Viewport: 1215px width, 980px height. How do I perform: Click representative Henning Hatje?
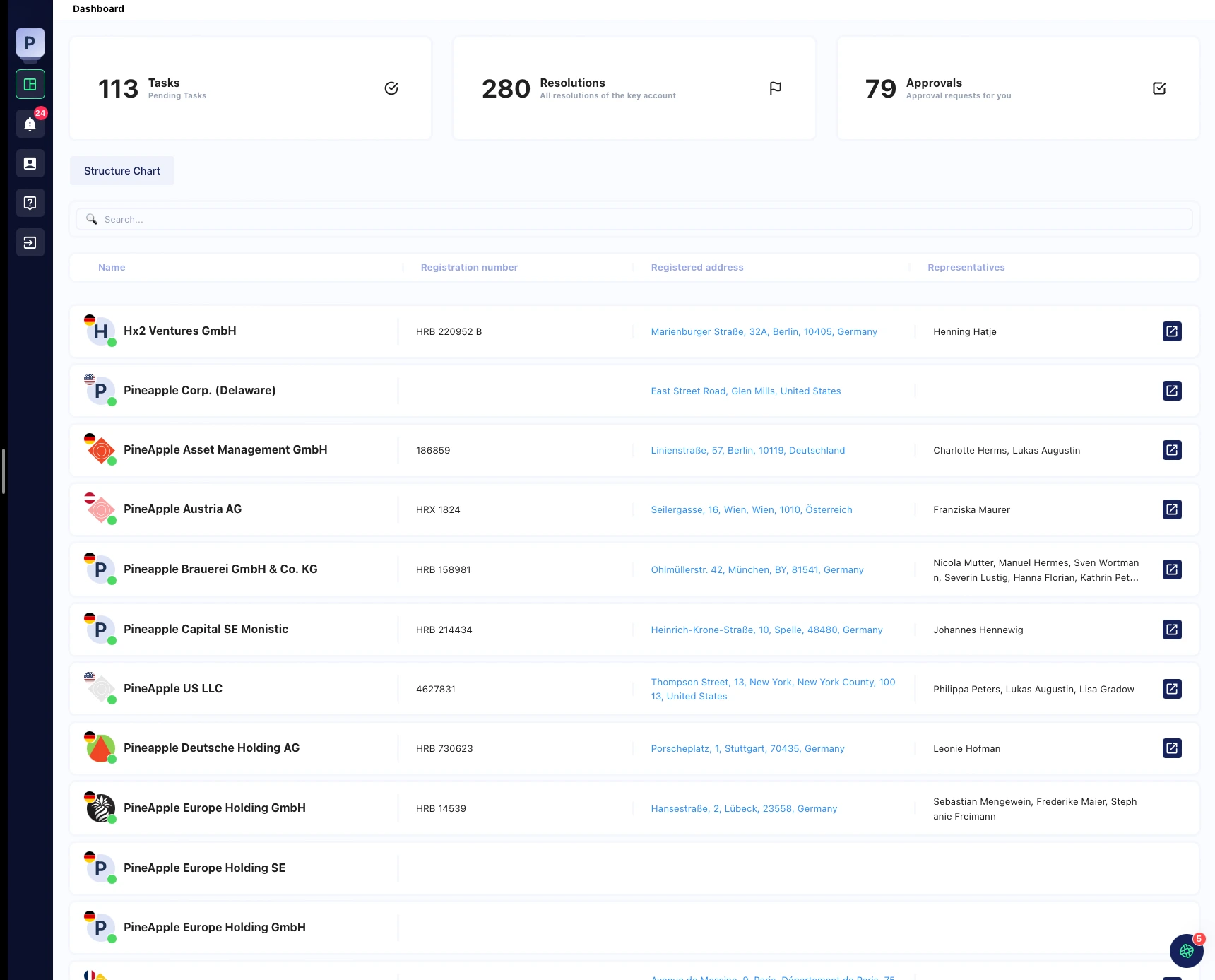click(x=965, y=331)
